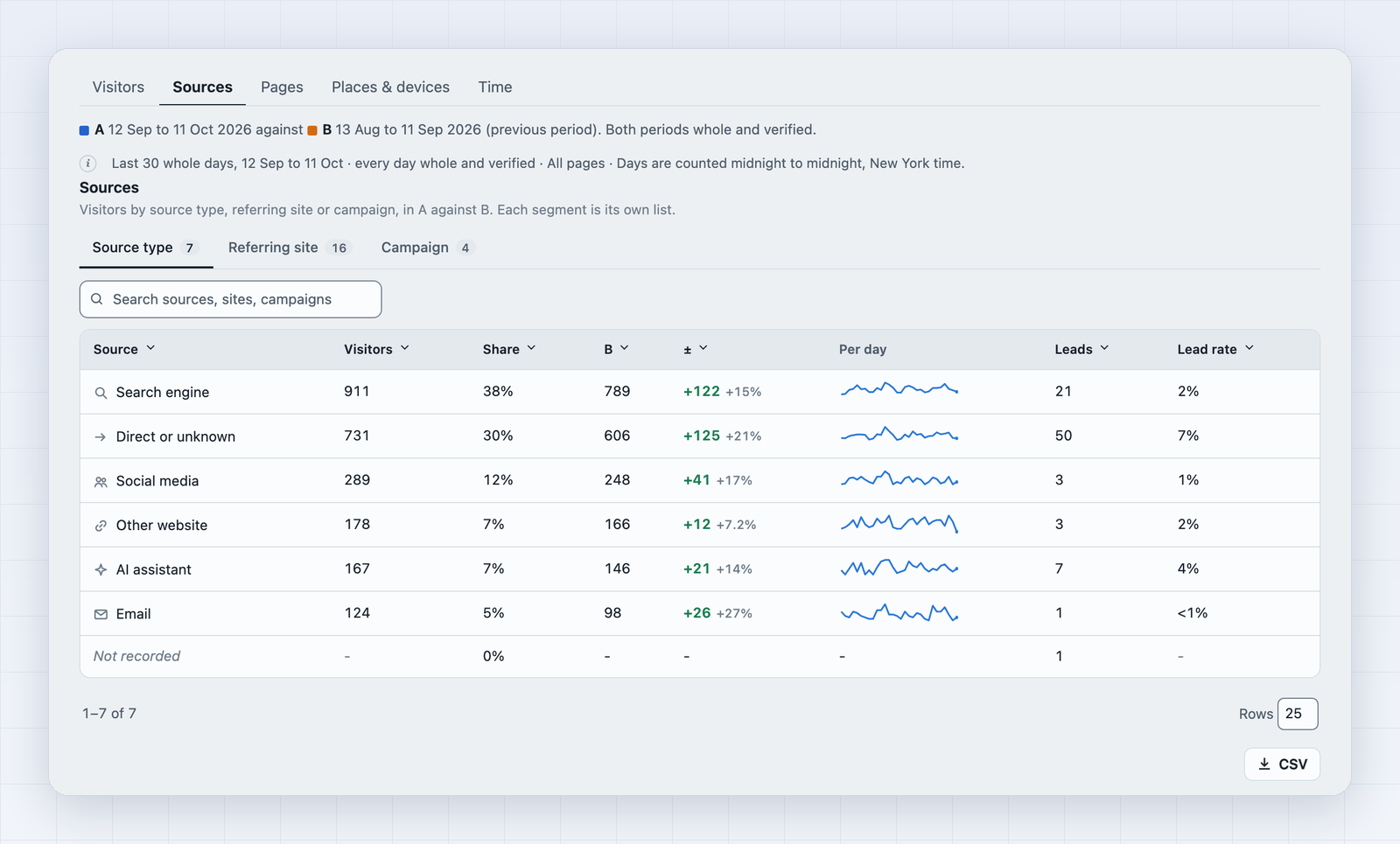The image size is (1400, 844).
Task: Go to Places & devices tab
Action: pyautogui.click(x=390, y=87)
